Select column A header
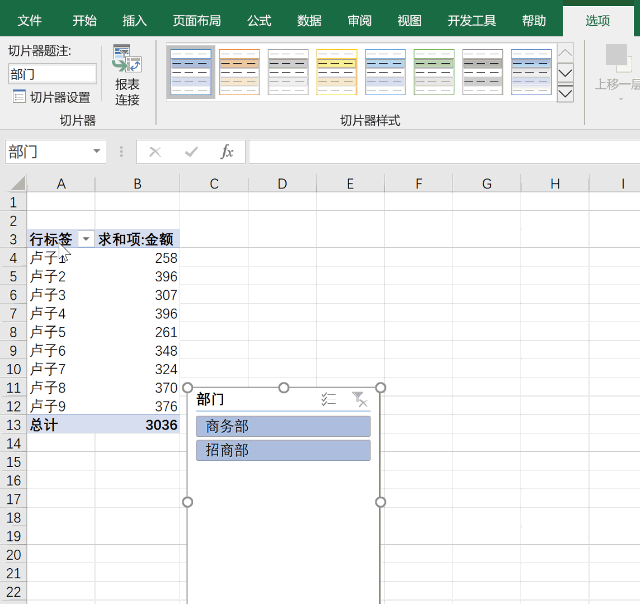 click(x=61, y=184)
